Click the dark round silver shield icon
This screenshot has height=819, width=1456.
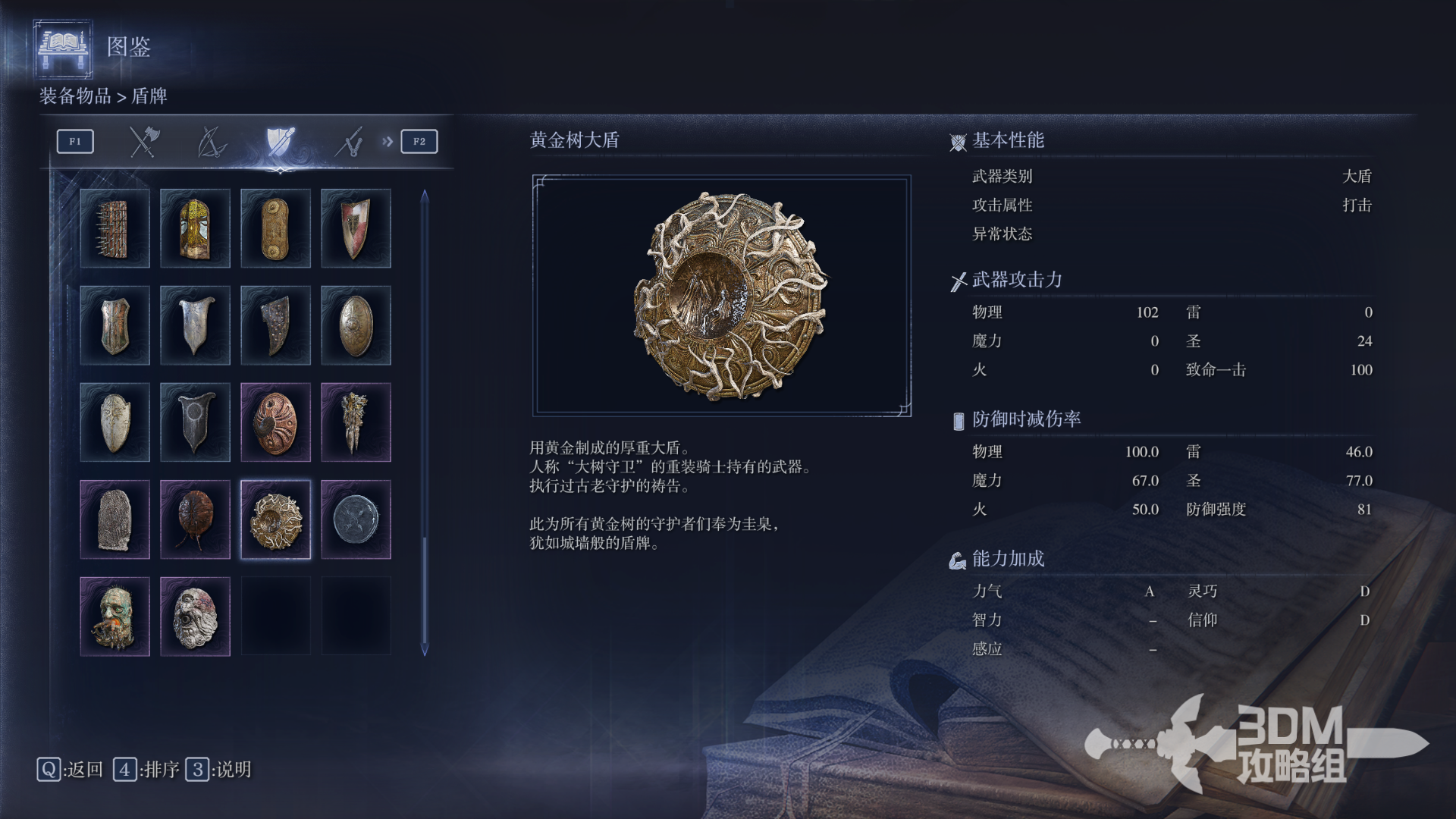[x=356, y=519]
